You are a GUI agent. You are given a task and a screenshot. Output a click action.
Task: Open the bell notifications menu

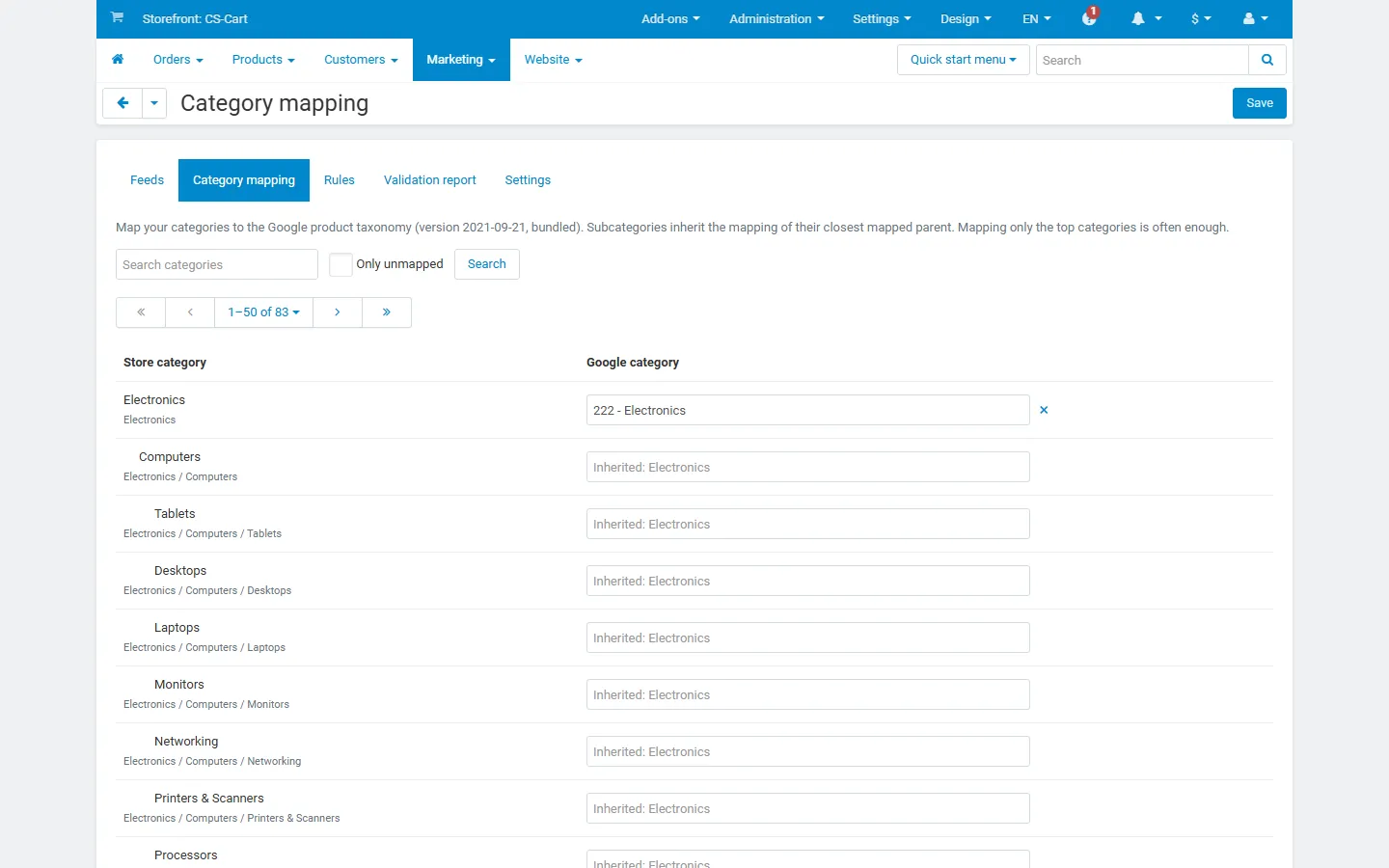pos(1146,18)
